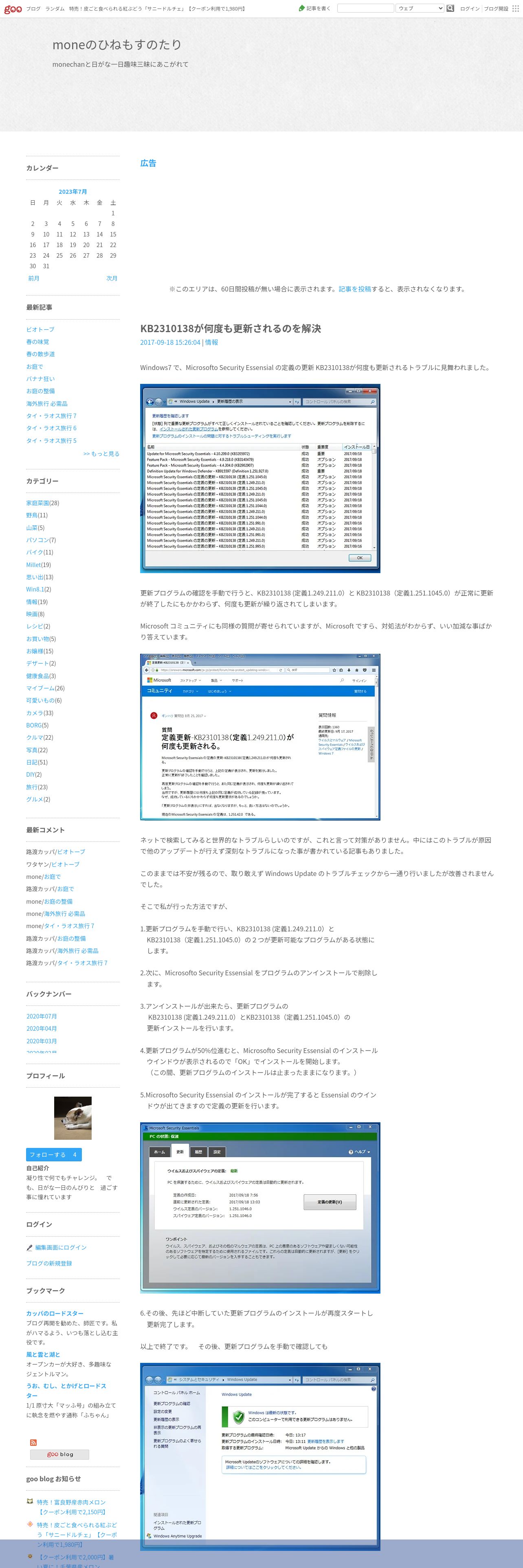Image resolution: width=523 pixels, height=1568 pixels.
Task: Open the recent article バナナ狂い
Action: coord(40,379)
